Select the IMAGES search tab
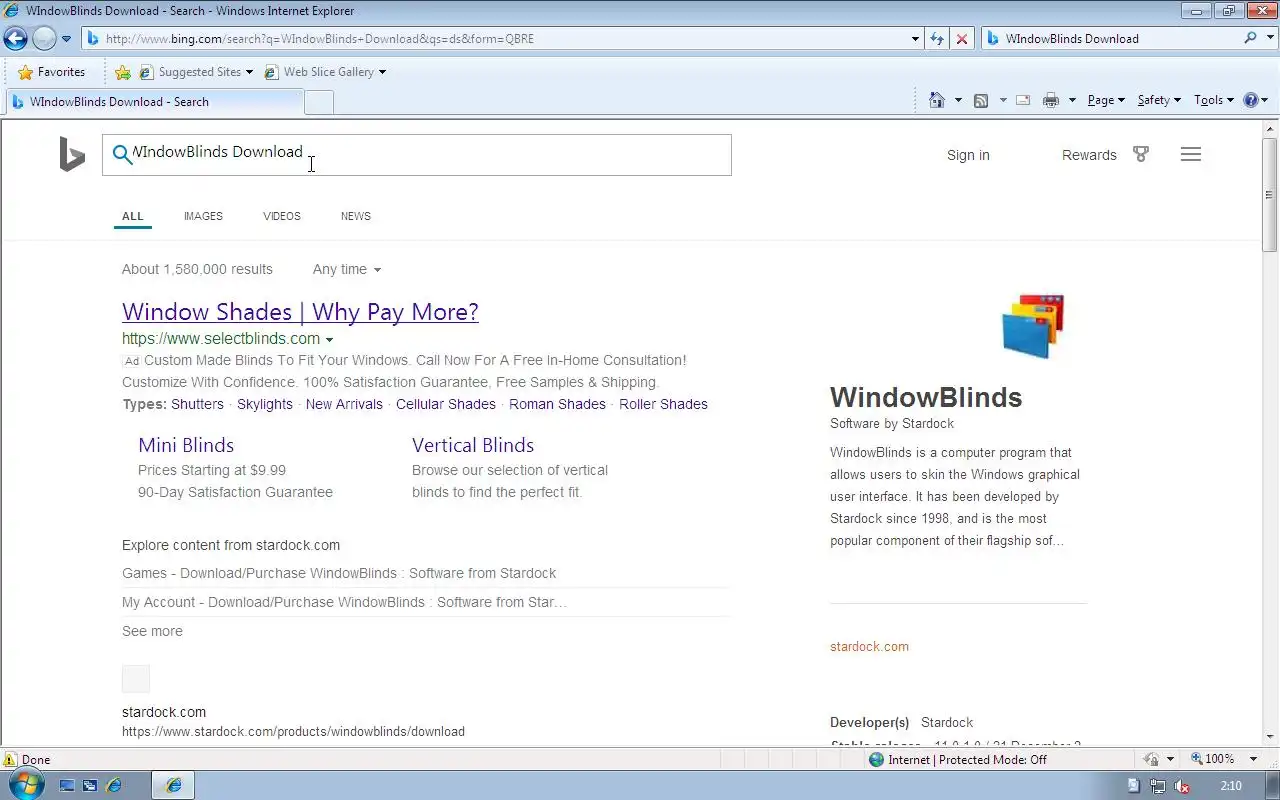This screenshot has height=800, width=1280. click(203, 216)
